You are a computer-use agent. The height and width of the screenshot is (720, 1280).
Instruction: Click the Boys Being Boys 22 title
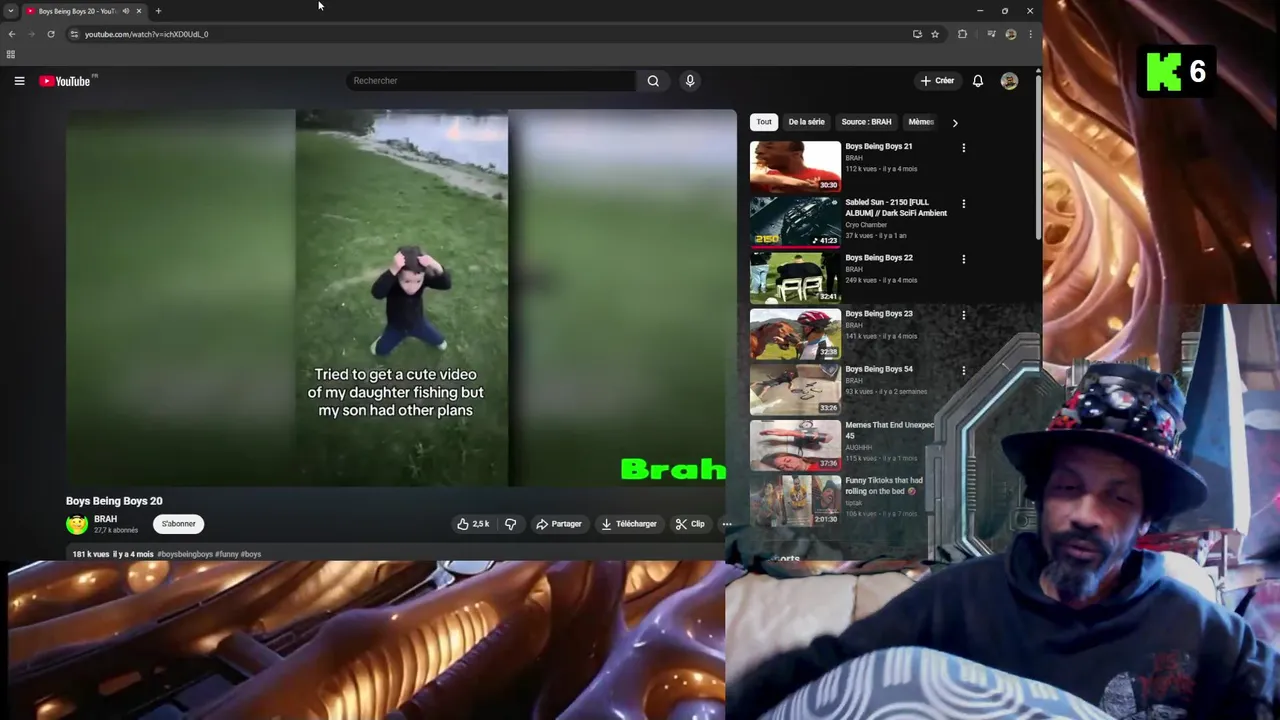point(879,258)
